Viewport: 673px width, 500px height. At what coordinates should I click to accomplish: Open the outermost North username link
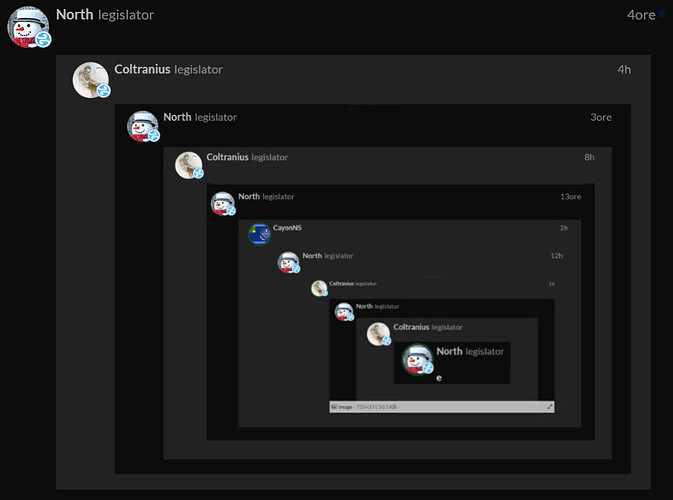pos(74,15)
